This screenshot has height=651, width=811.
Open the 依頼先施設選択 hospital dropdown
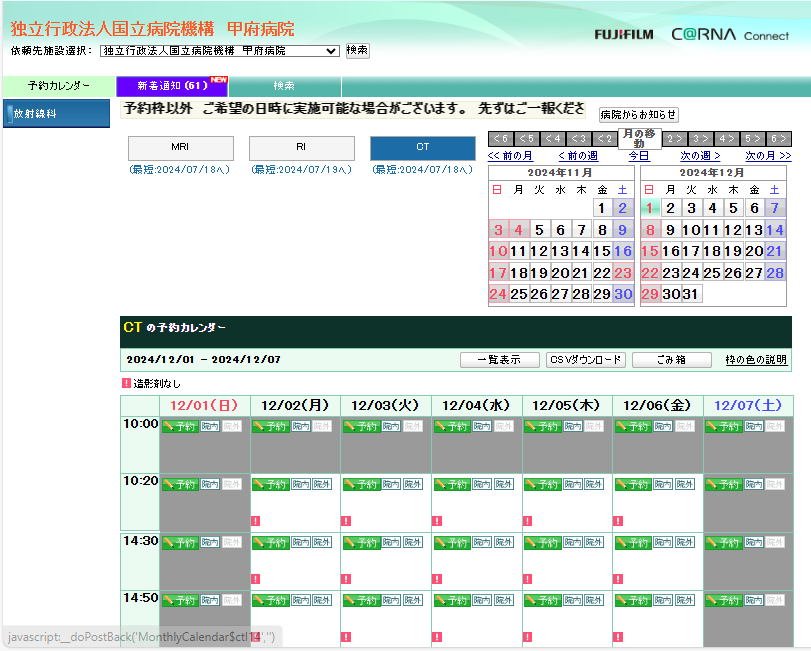coord(220,51)
